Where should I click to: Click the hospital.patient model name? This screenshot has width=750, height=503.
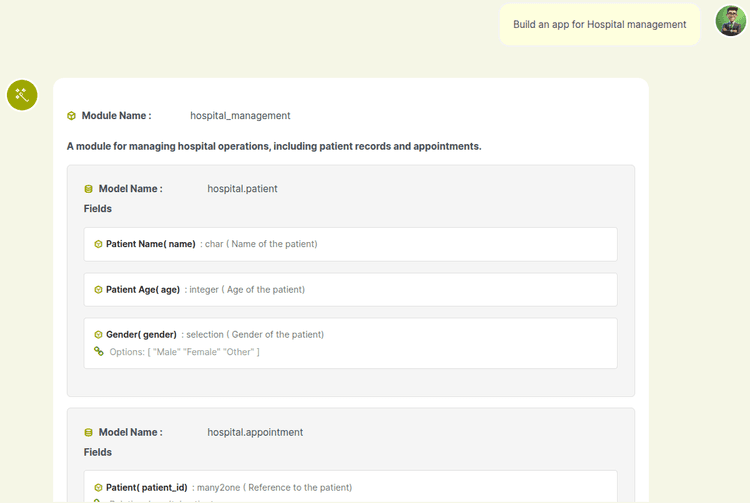click(242, 188)
